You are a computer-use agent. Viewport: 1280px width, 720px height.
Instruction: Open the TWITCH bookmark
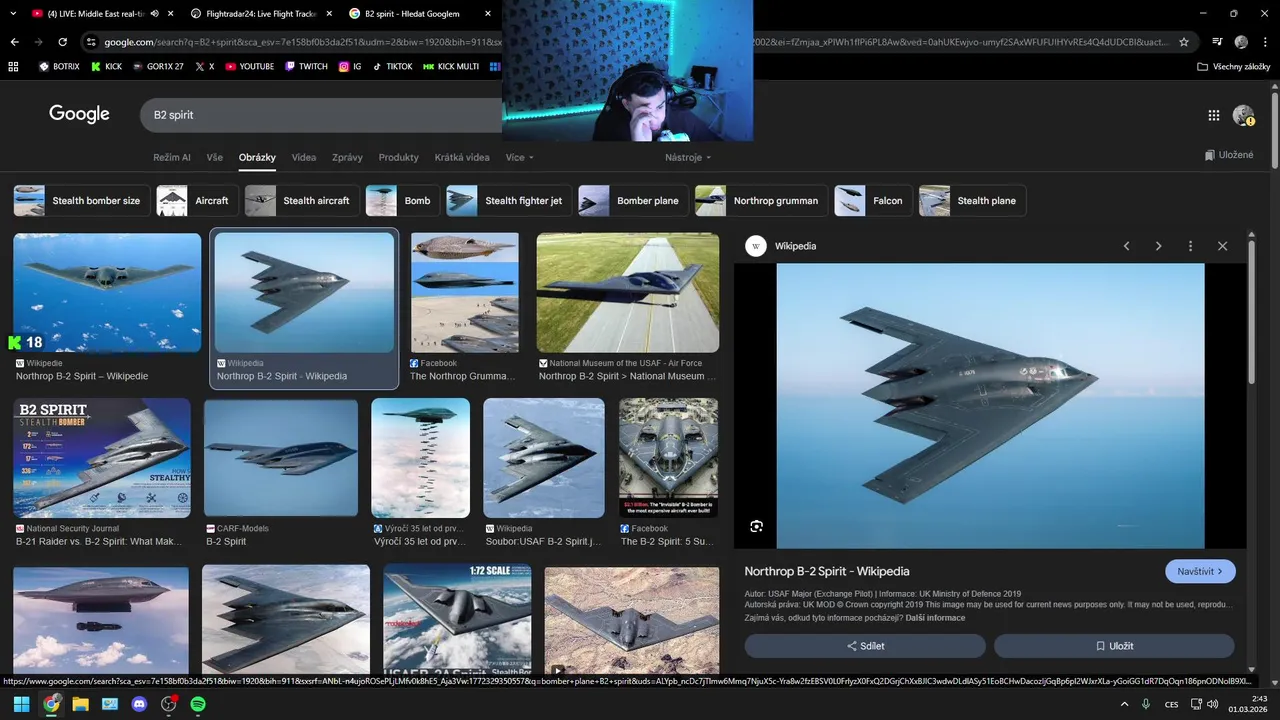(x=306, y=67)
